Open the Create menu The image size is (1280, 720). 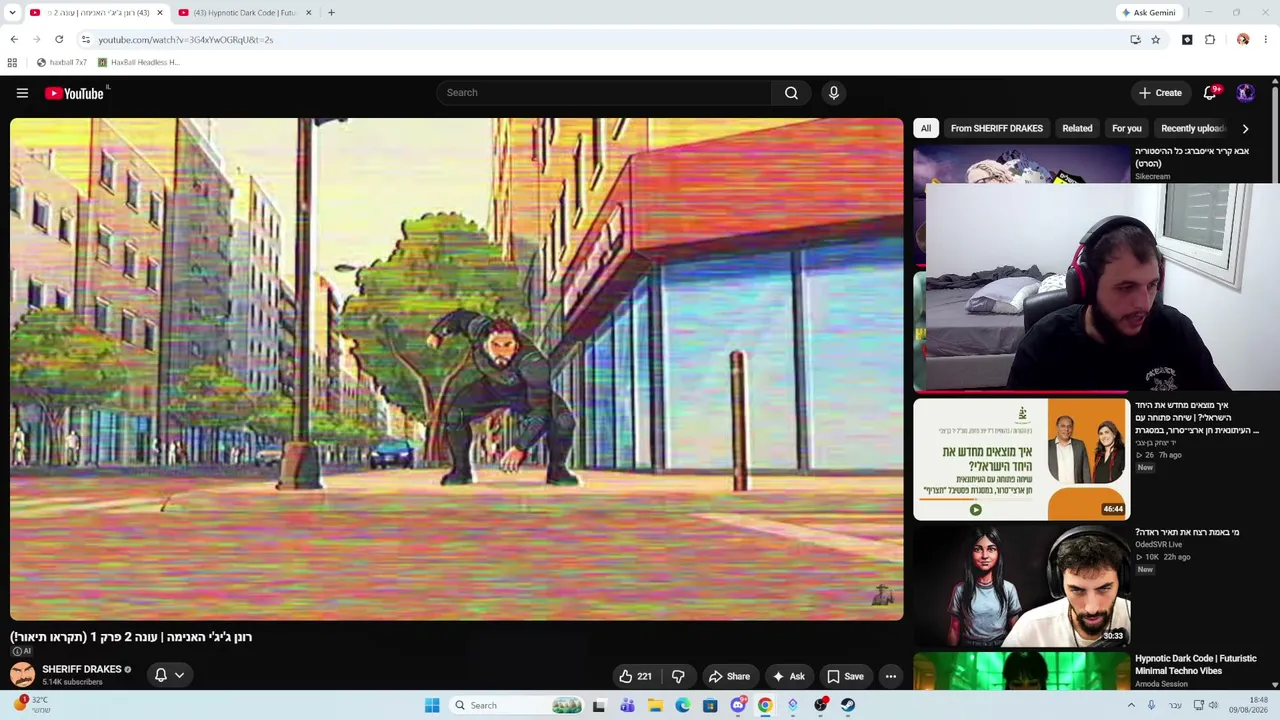pyautogui.click(x=1160, y=93)
